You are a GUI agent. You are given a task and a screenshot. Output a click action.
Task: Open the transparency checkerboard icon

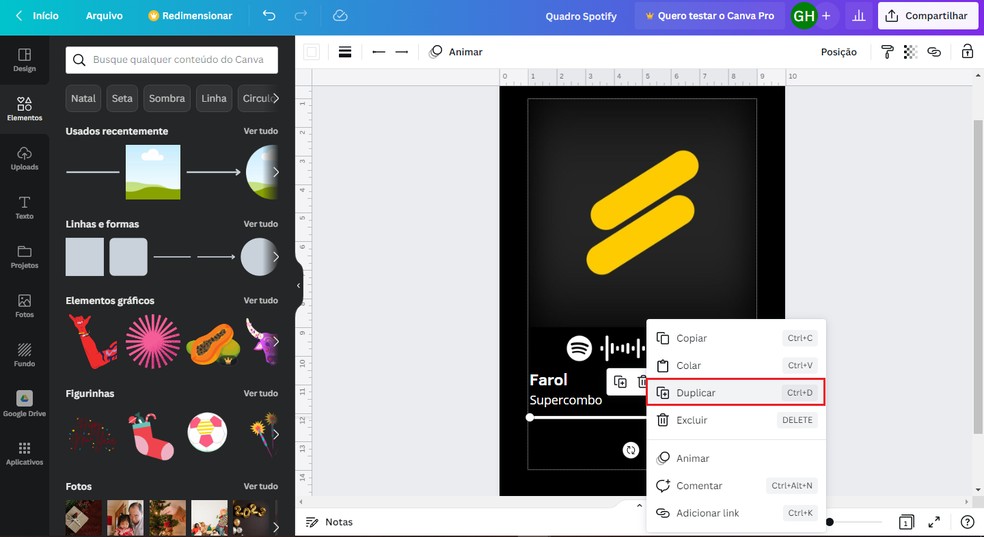[911, 52]
